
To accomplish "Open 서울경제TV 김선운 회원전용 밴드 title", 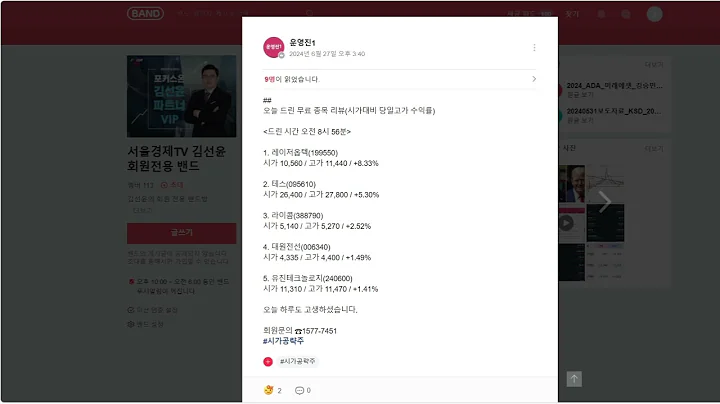I will pos(177,158).
